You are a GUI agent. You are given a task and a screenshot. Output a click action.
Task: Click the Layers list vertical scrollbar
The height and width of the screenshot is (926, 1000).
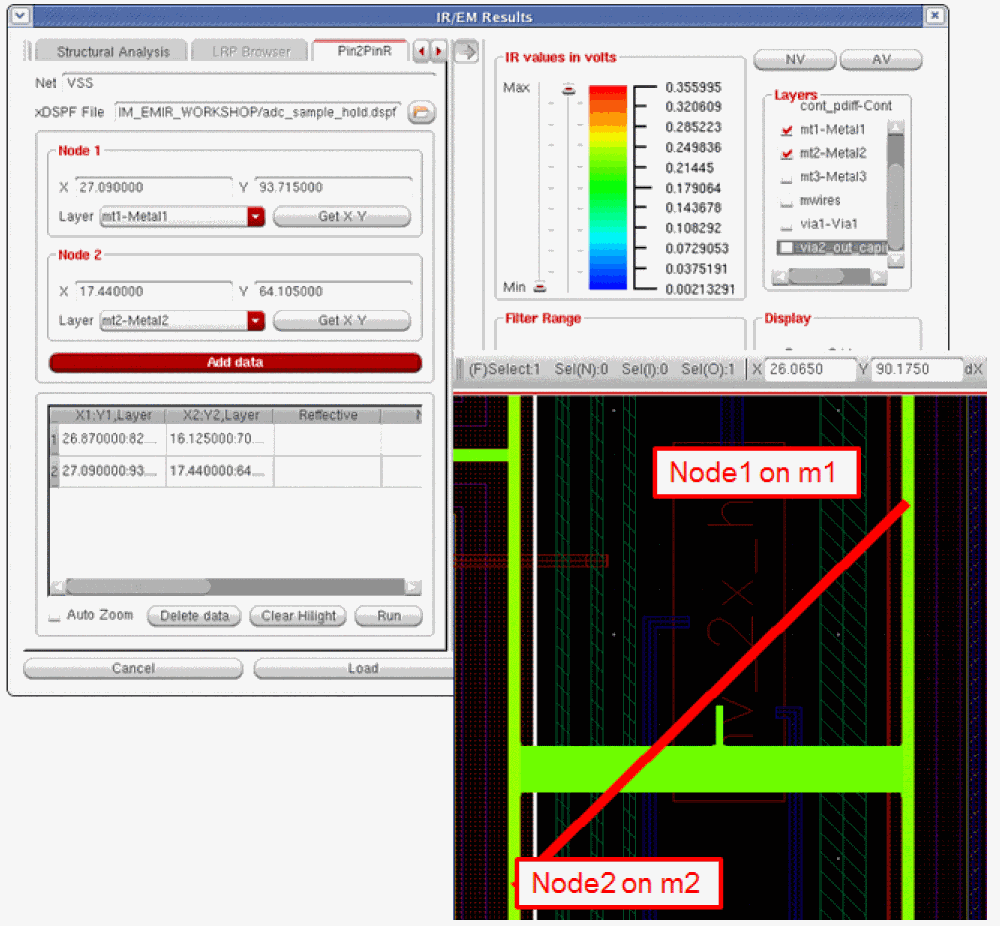click(x=895, y=191)
